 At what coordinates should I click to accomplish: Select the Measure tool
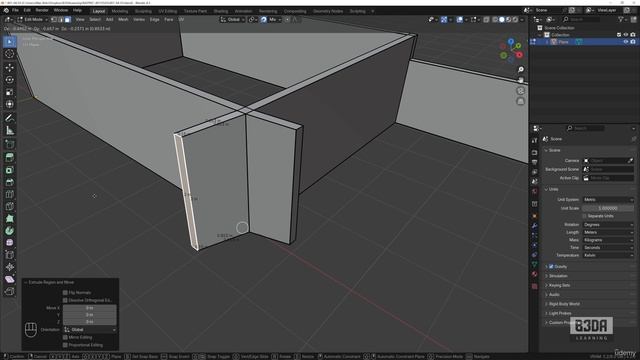[x=9, y=130]
